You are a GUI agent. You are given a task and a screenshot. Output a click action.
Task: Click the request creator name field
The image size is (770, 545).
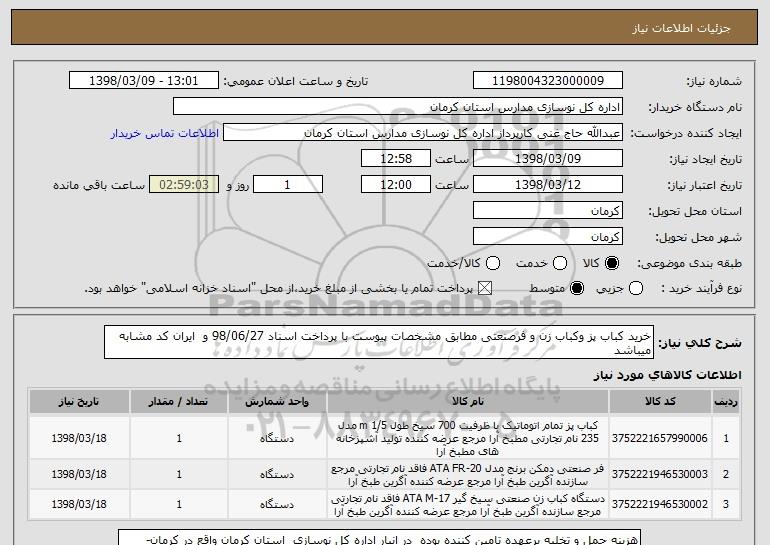pyautogui.click(x=423, y=133)
